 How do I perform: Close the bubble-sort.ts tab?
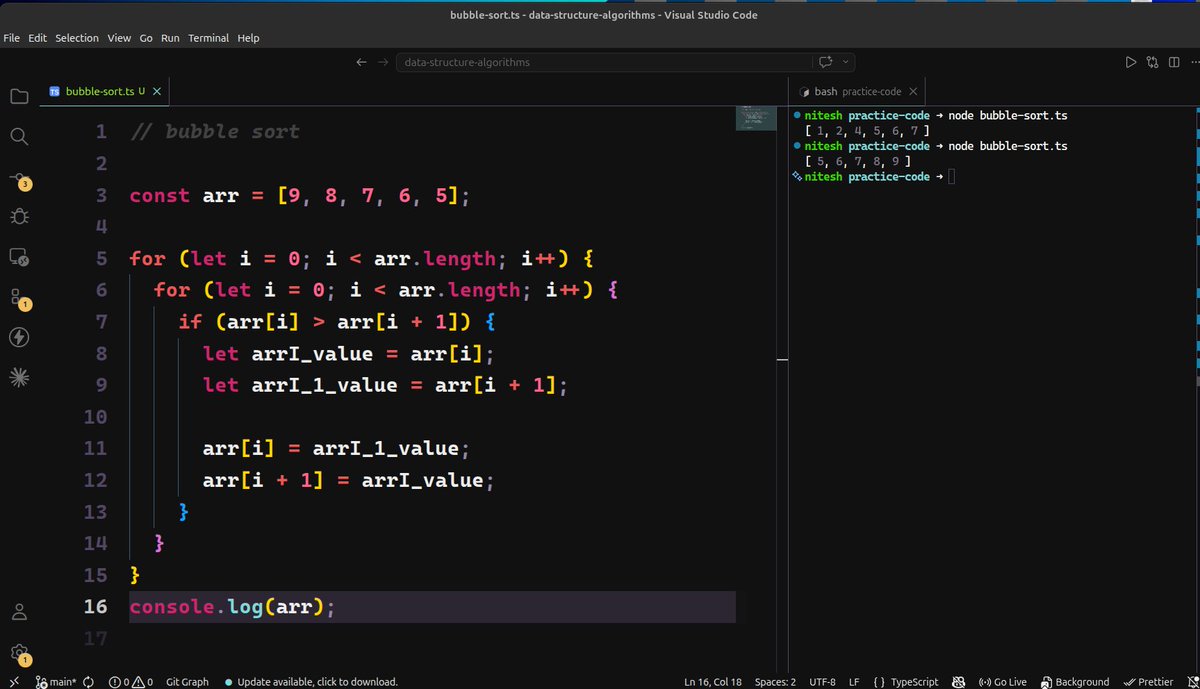coord(157,91)
